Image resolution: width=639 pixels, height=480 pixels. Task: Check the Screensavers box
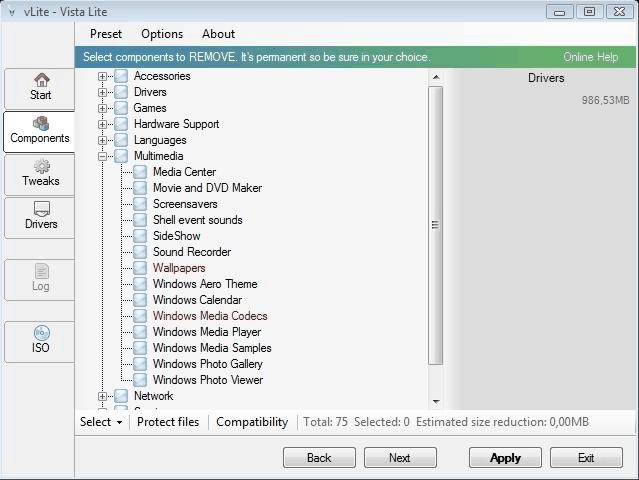[140, 204]
